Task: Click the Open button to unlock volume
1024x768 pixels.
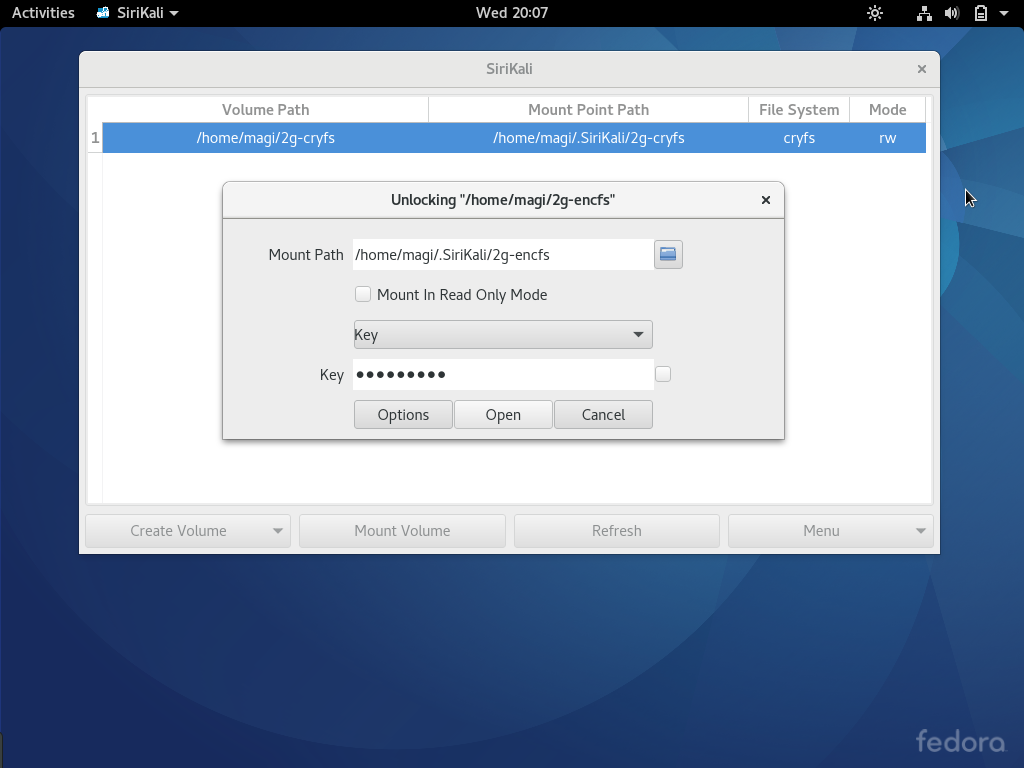Action: (503, 415)
